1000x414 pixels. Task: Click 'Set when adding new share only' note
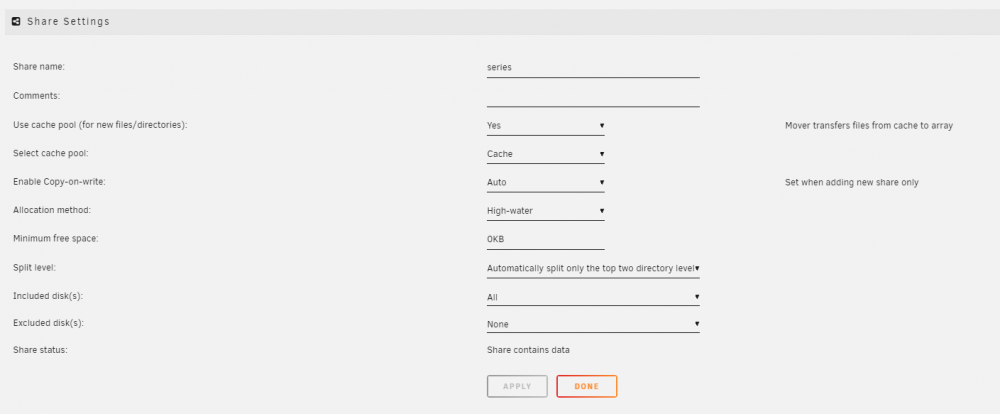tap(851, 182)
